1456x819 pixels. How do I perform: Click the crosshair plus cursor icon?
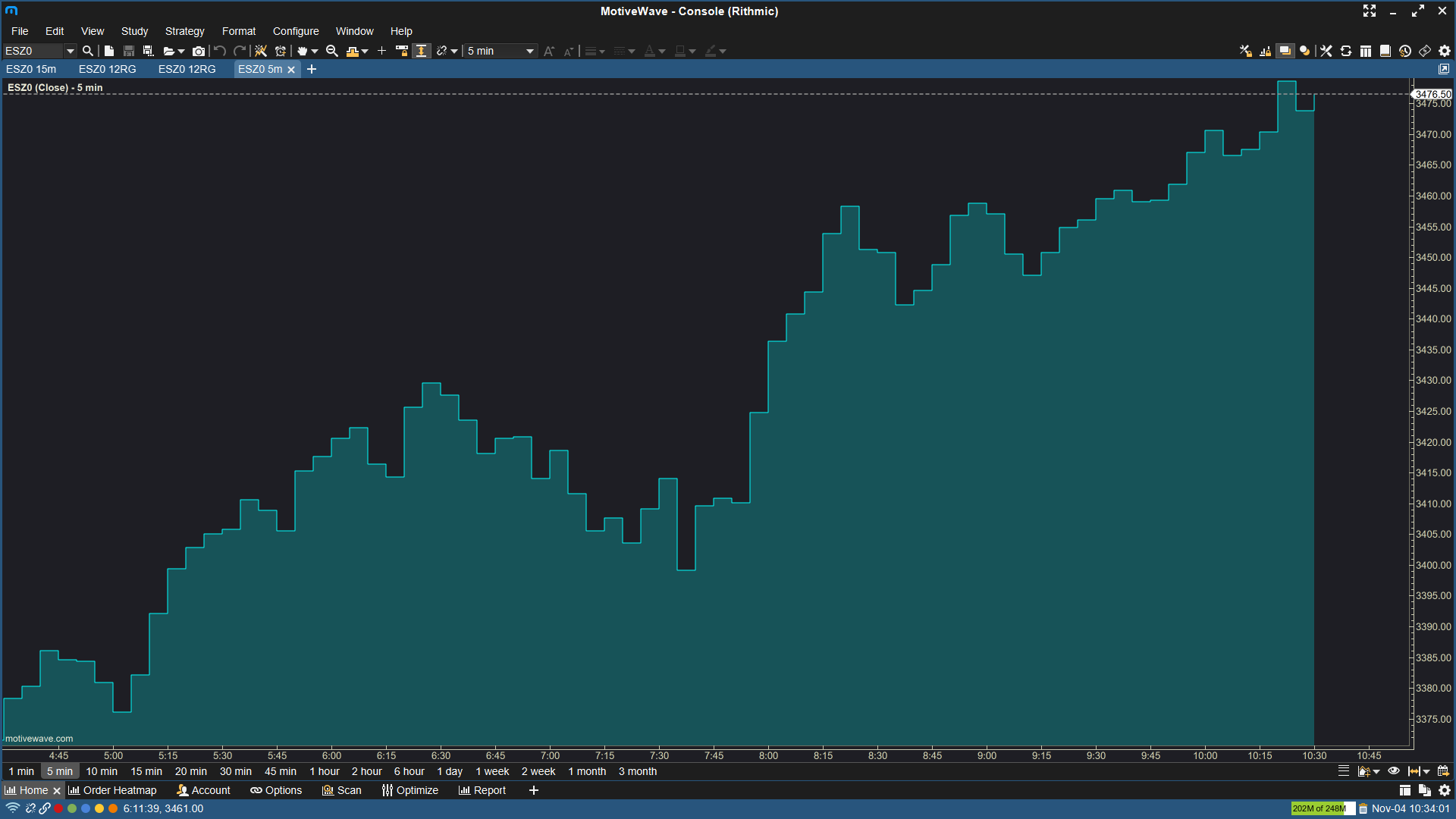click(381, 51)
